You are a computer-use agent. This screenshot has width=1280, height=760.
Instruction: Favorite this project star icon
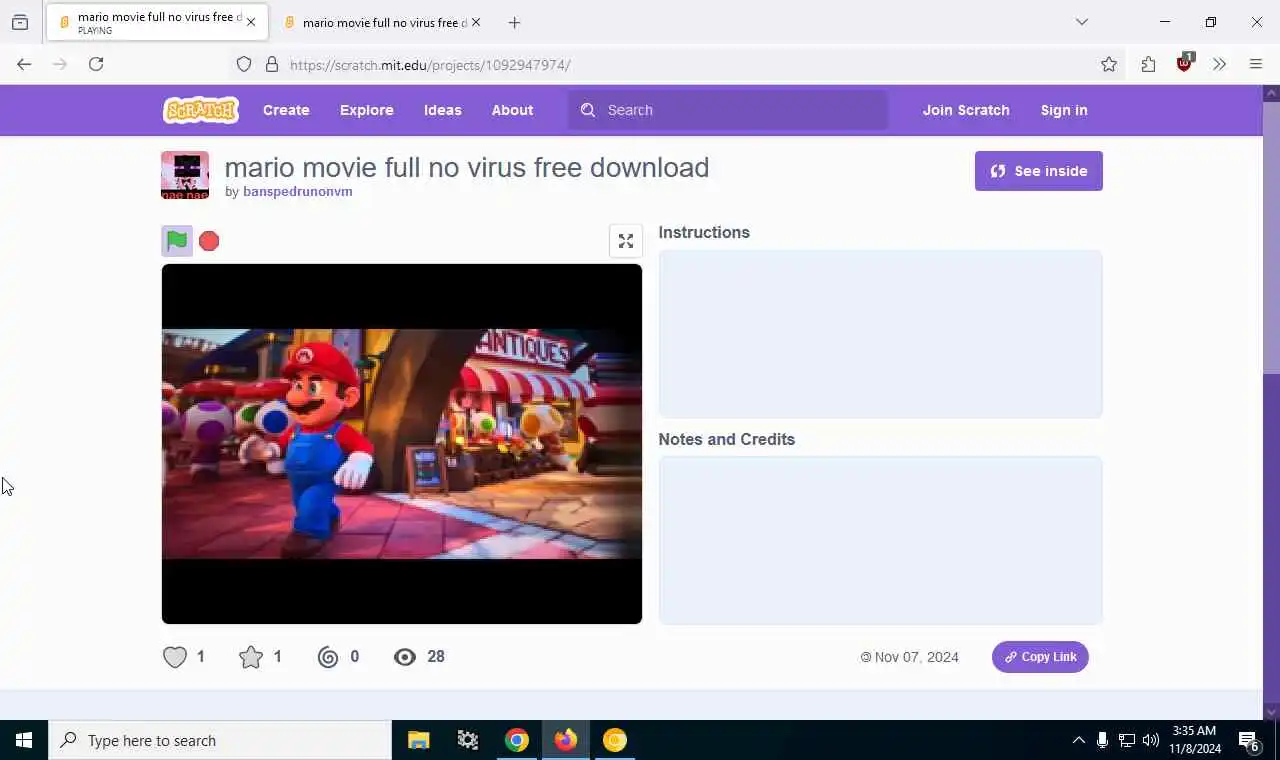pos(251,657)
